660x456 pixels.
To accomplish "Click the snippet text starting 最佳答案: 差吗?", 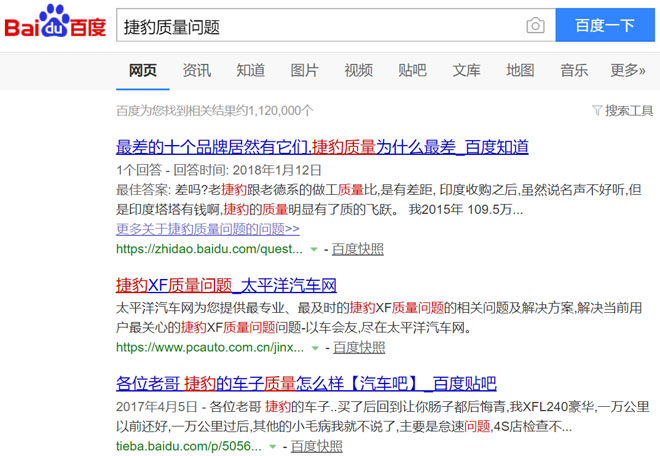I will 379,200.
